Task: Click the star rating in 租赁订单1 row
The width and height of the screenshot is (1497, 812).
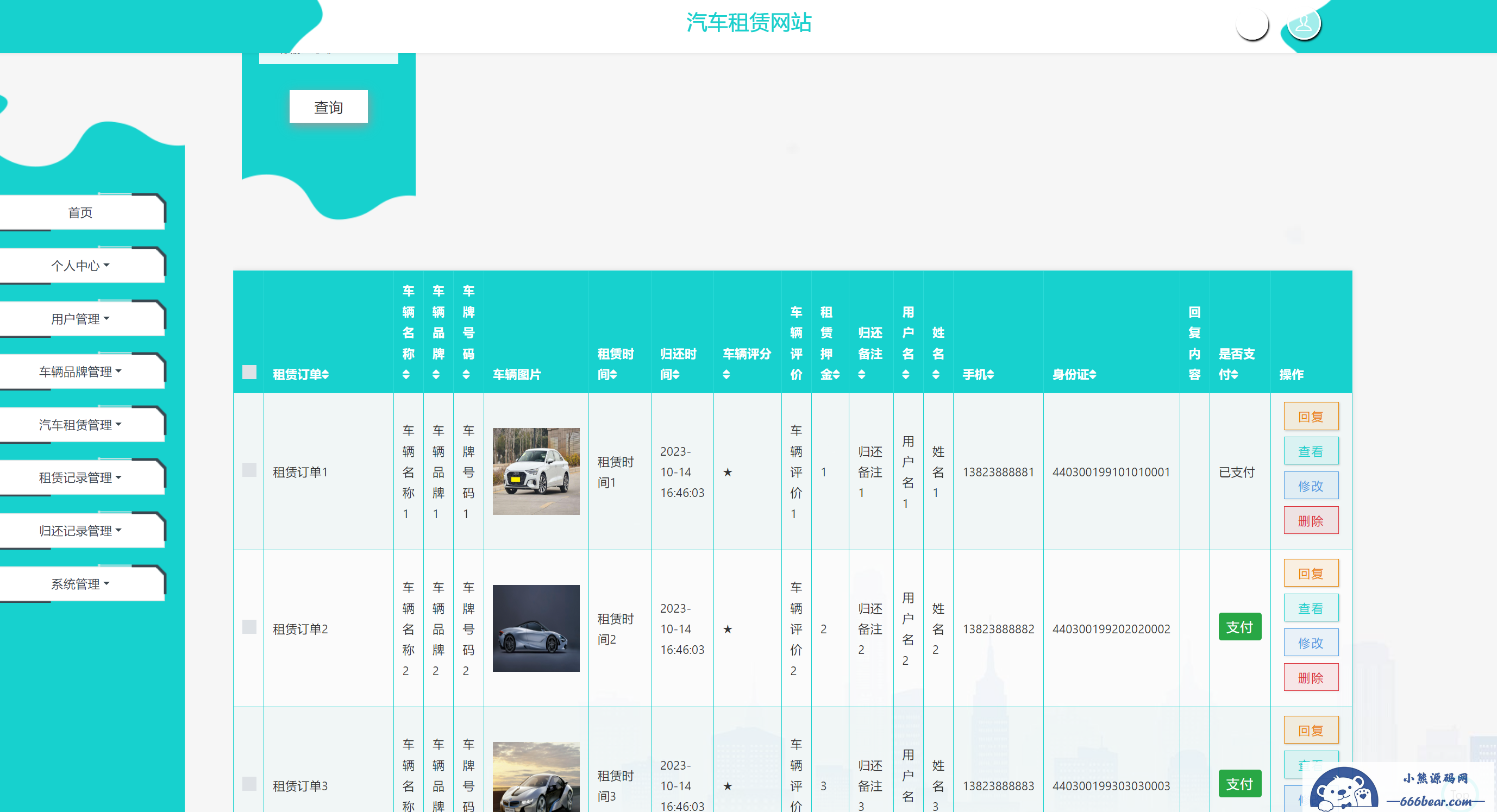Action: [728, 472]
